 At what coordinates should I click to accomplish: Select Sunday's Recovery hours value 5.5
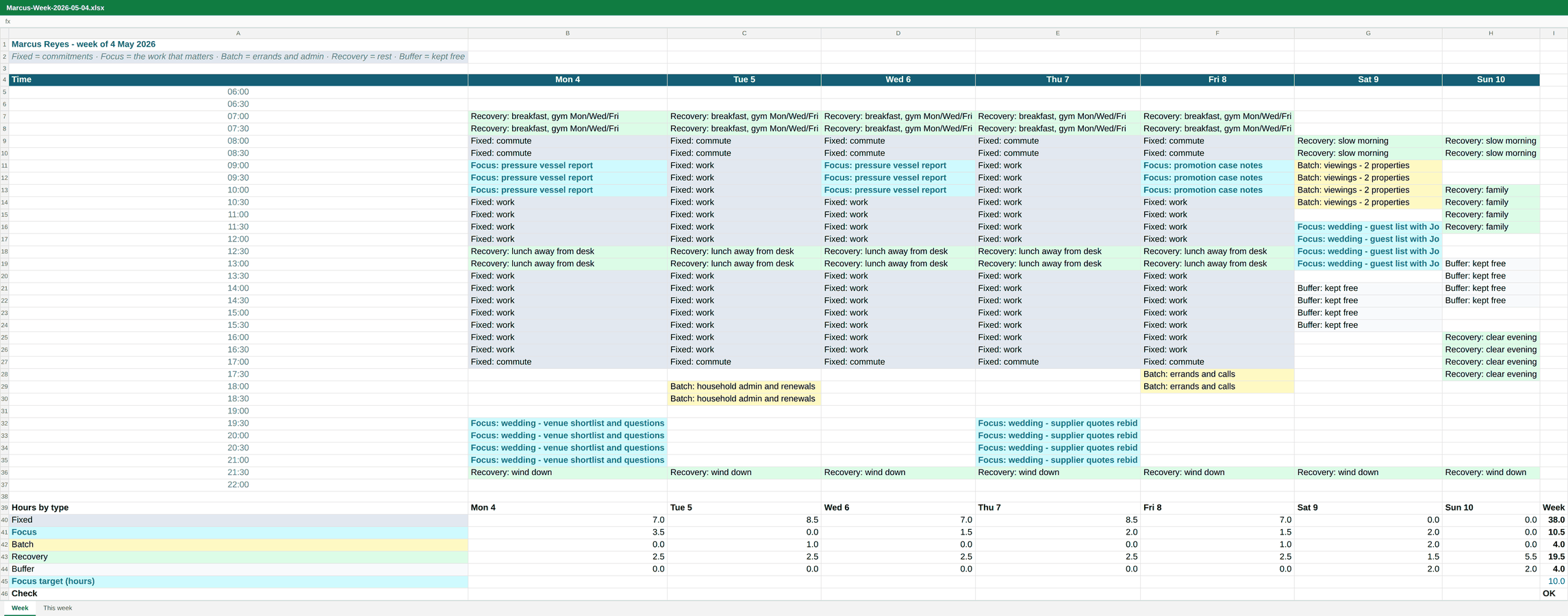tap(1491, 557)
